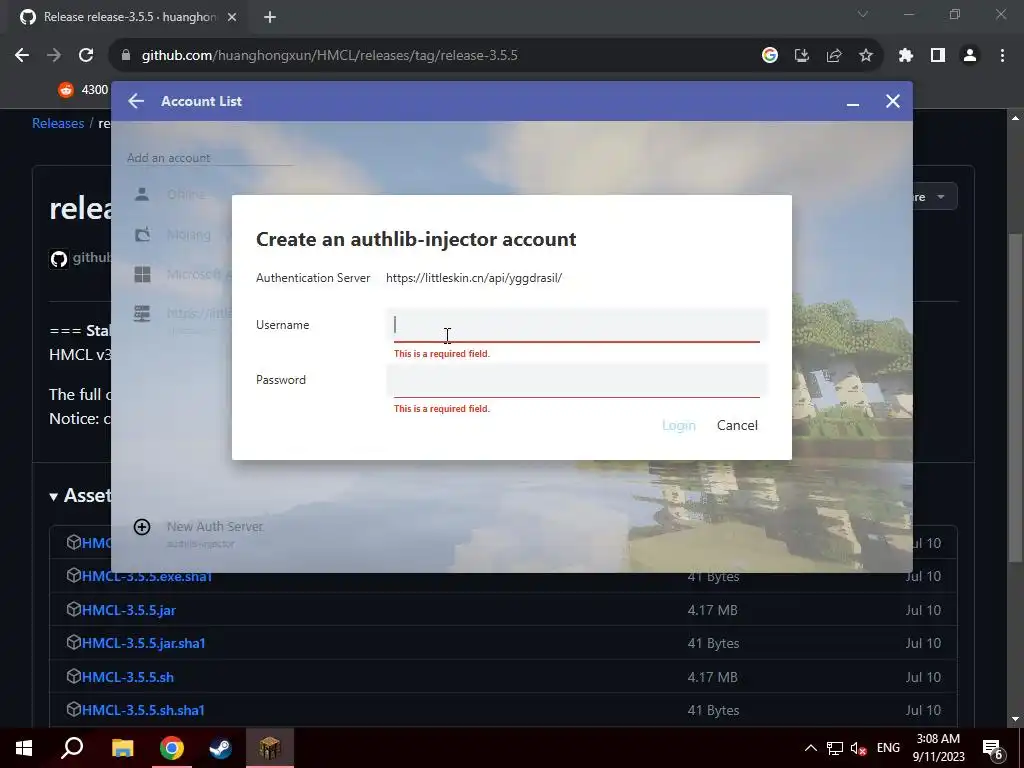This screenshot has width=1024, height=768.
Task: Open Windows taskbar search
Action: pyautogui.click(x=72, y=748)
